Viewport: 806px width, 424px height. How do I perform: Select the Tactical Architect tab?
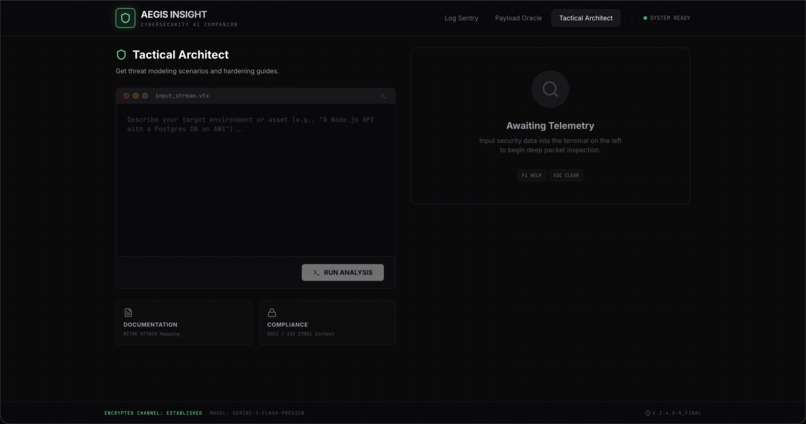point(585,18)
